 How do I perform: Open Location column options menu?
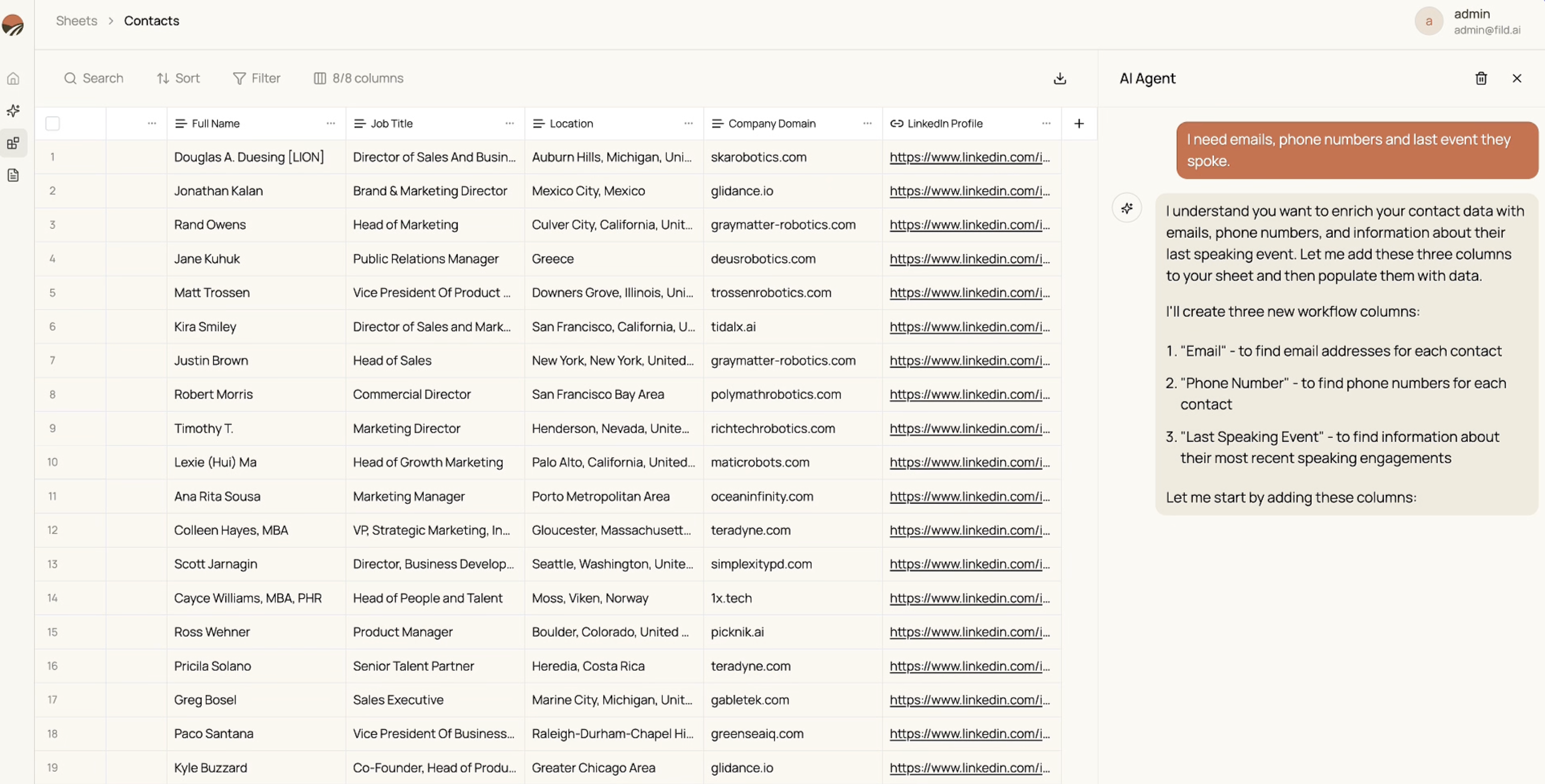pos(688,123)
